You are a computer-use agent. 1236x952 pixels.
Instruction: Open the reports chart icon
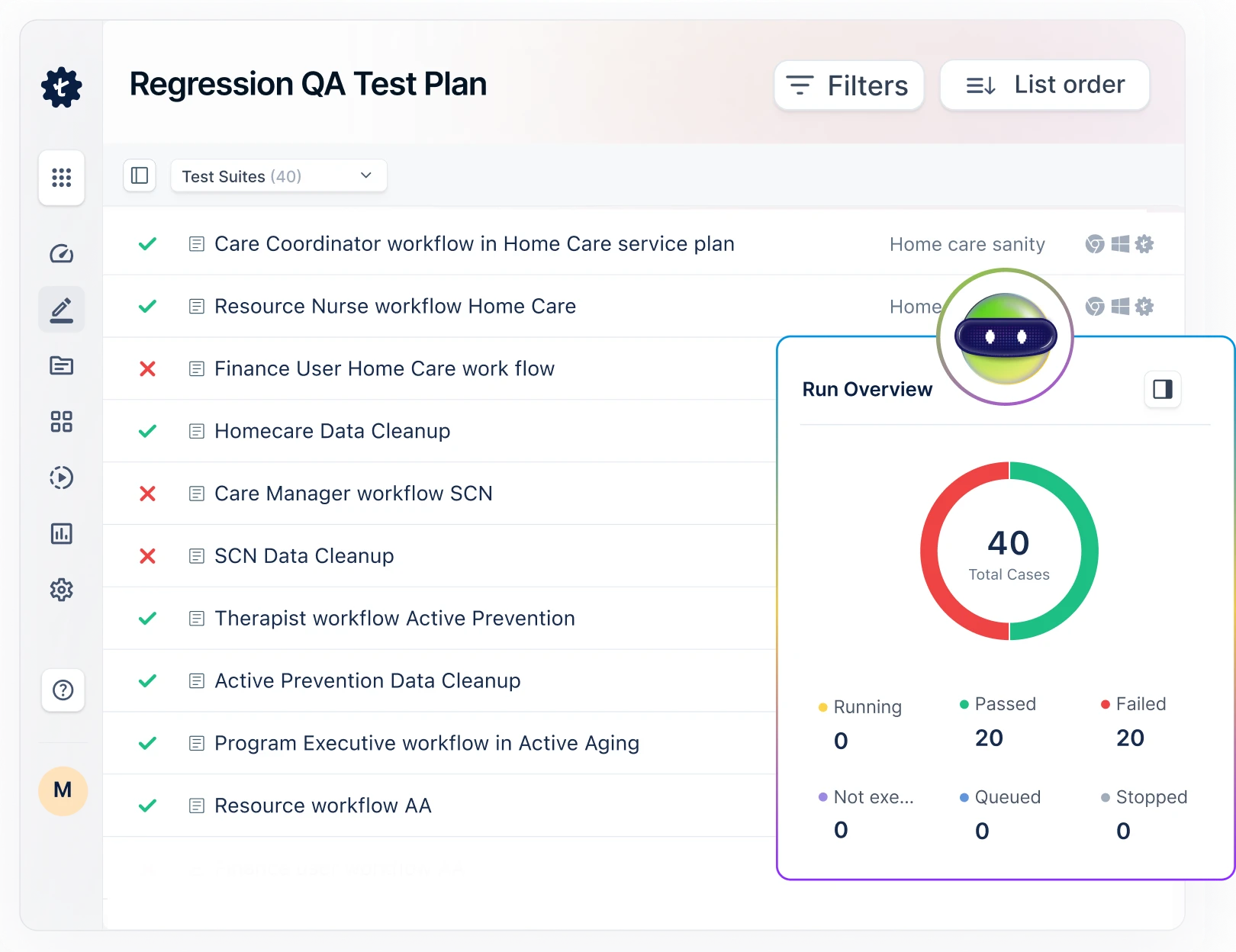(61, 533)
